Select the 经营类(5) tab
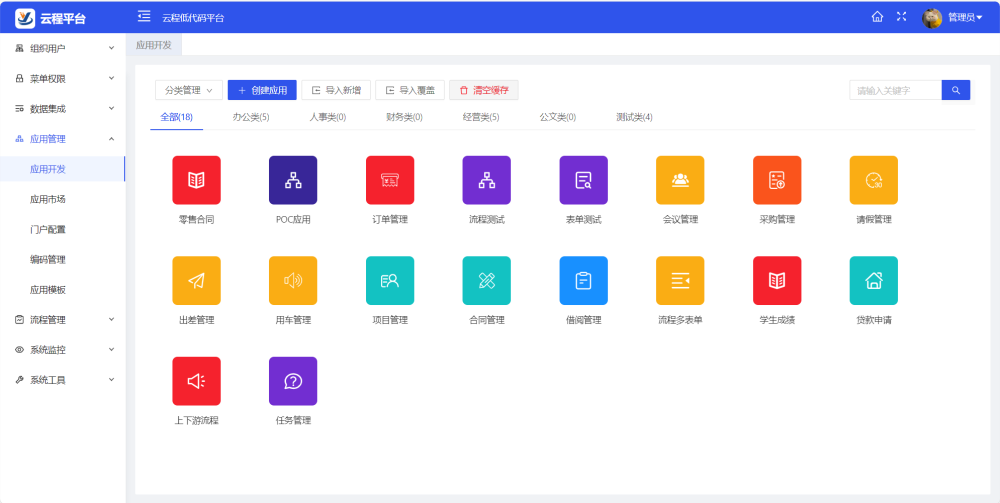The width and height of the screenshot is (1000, 503). [x=481, y=117]
